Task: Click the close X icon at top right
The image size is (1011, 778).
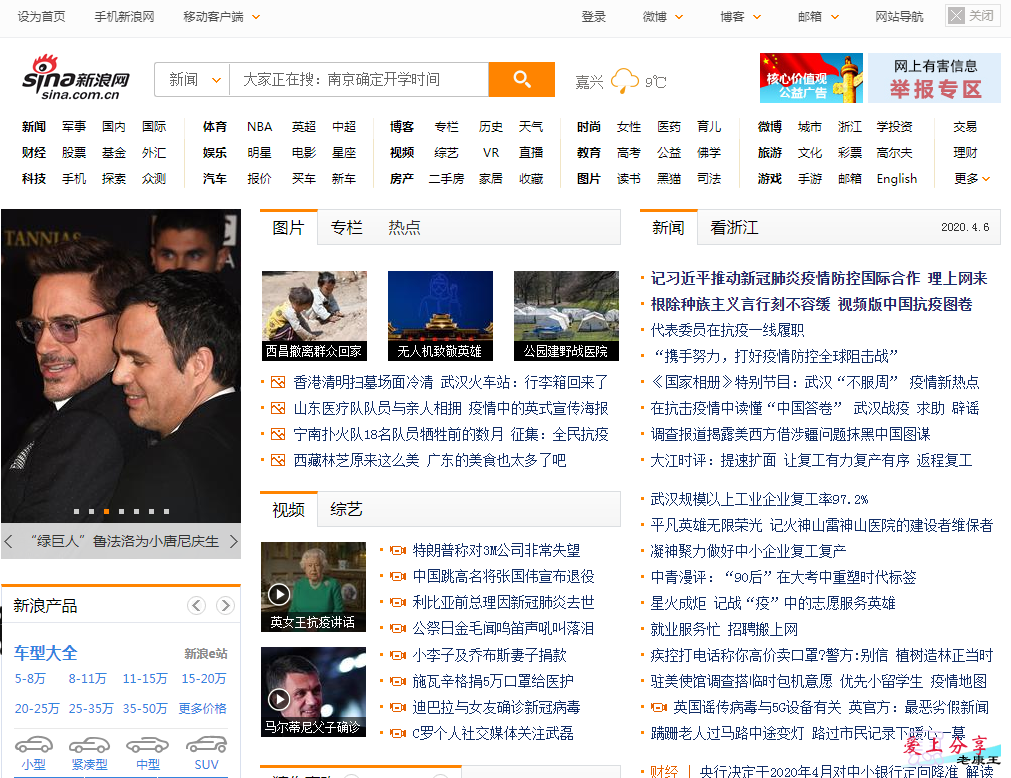Action: click(957, 15)
